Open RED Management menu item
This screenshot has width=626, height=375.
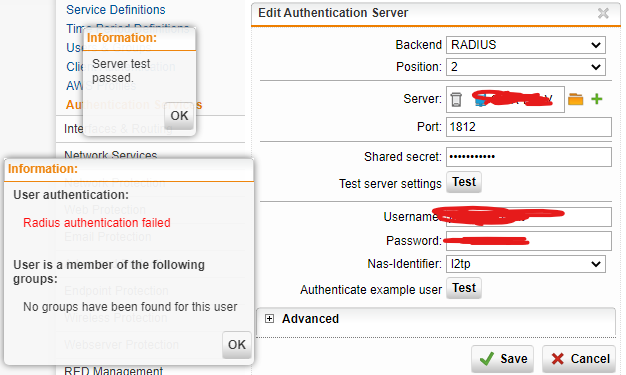pyautogui.click(x=113, y=370)
